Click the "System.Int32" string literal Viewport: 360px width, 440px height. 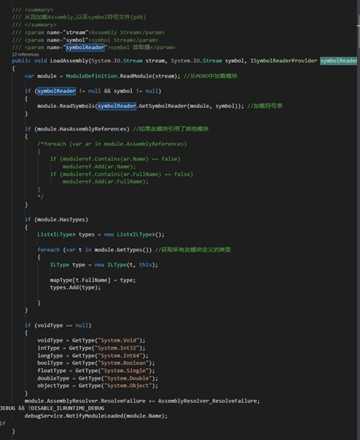[116, 348]
